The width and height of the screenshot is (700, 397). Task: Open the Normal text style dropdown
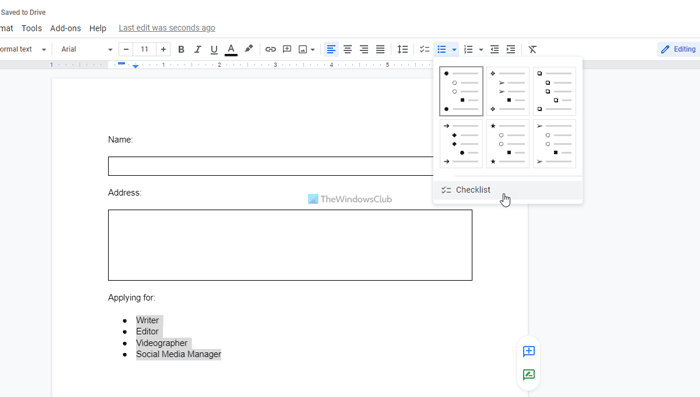[x=23, y=50]
